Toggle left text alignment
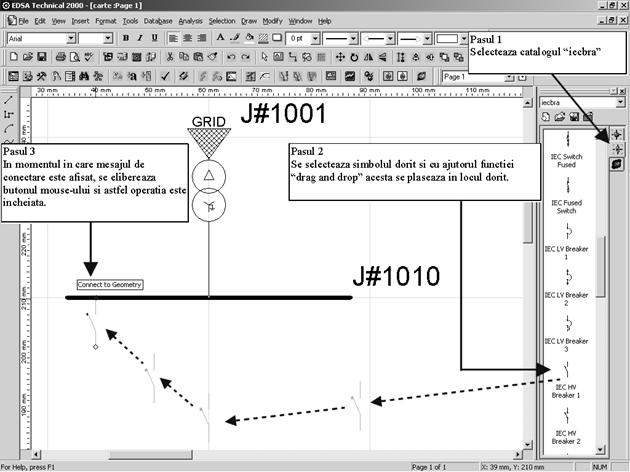The image size is (630, 472). click(x=172, y=38)
